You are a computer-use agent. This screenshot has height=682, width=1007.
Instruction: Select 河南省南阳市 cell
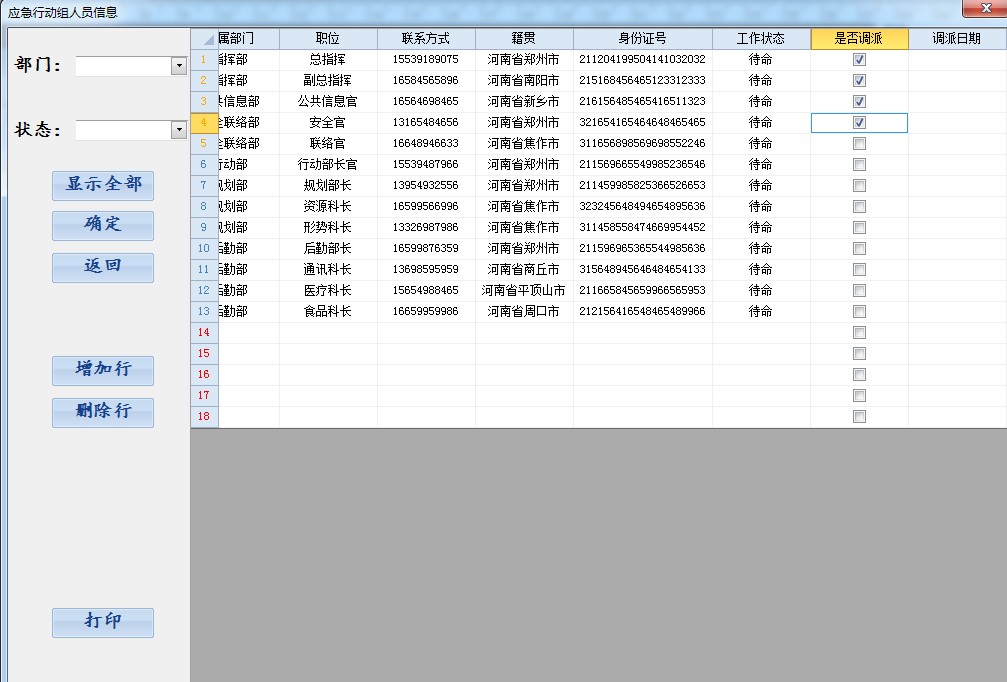[524, 80]
